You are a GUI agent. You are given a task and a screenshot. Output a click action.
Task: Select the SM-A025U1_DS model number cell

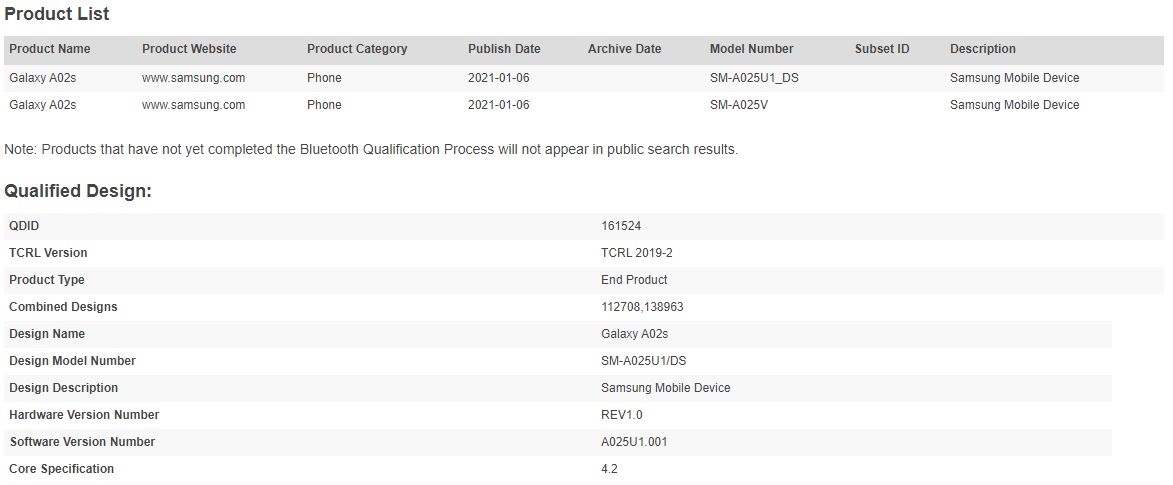pyautogui.click(x=754, y=78)
